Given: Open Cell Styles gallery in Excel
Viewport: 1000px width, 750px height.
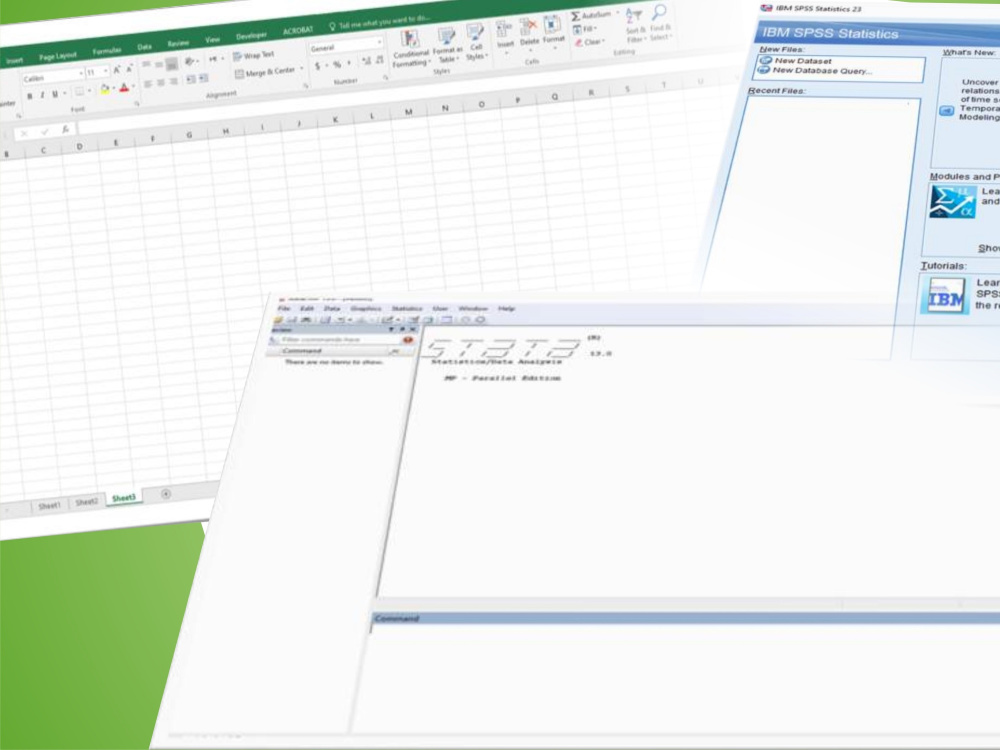Looking at the screenshot, I should pos(476,41).
